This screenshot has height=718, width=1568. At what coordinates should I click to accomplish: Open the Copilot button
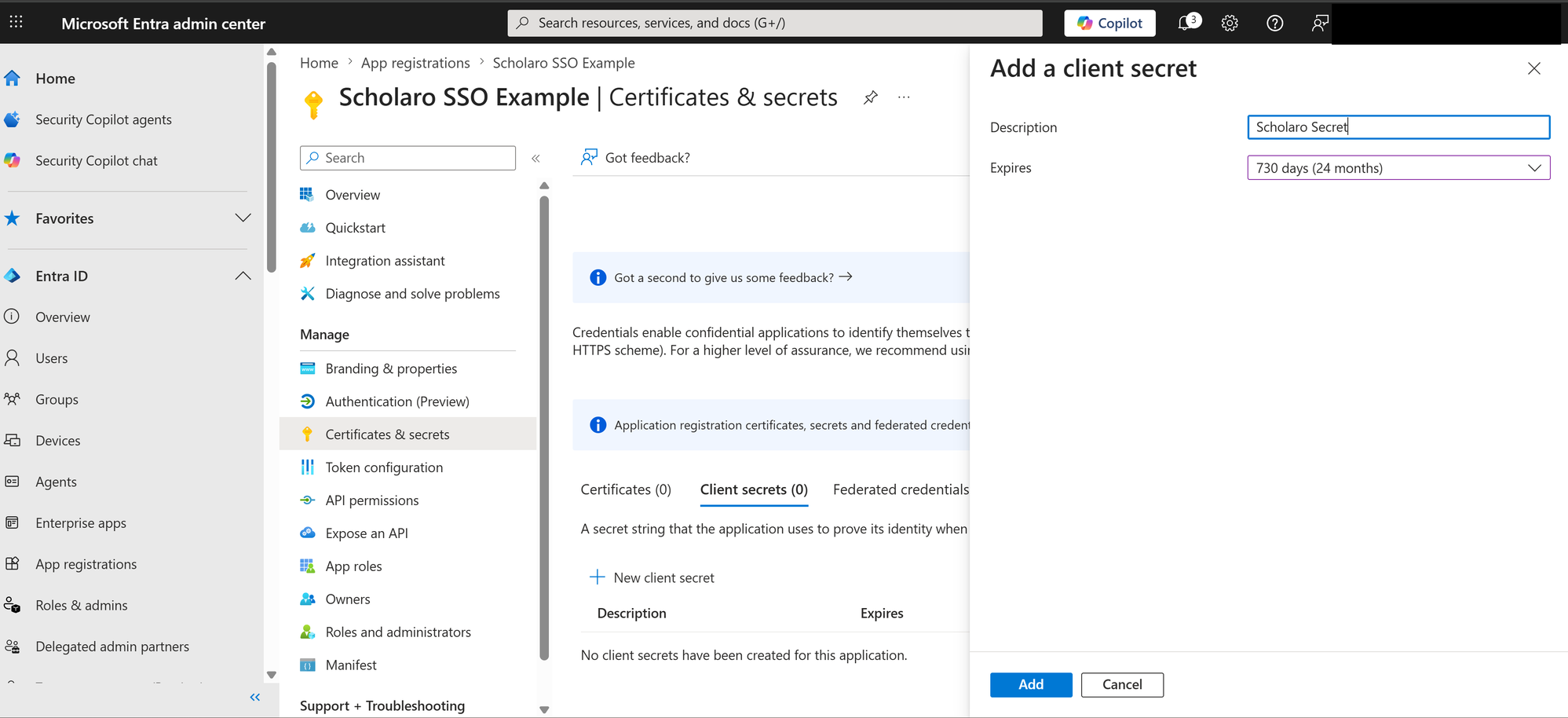point(1109,24)
